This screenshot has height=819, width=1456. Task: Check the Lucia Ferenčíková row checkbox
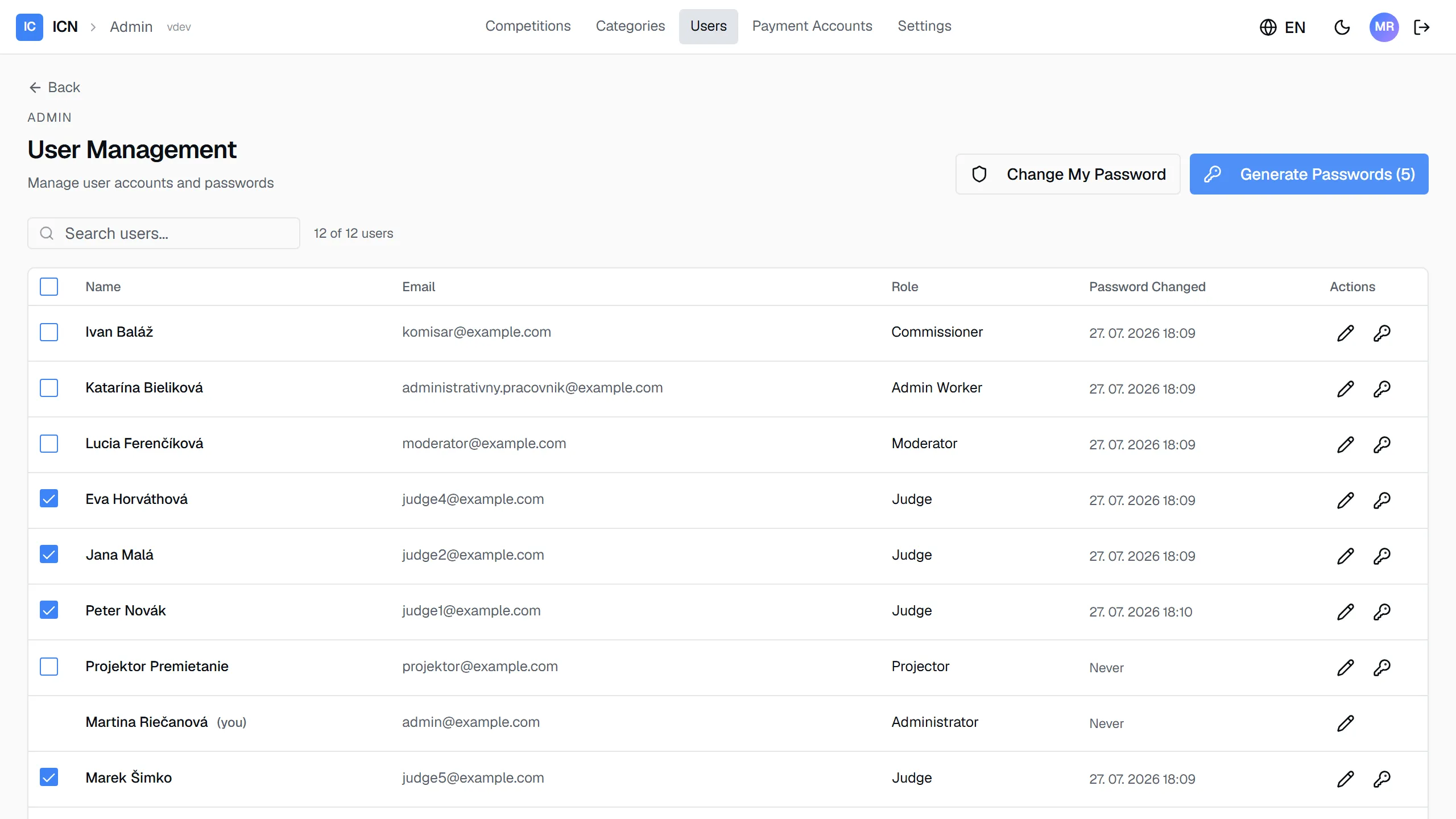point(49,444)
